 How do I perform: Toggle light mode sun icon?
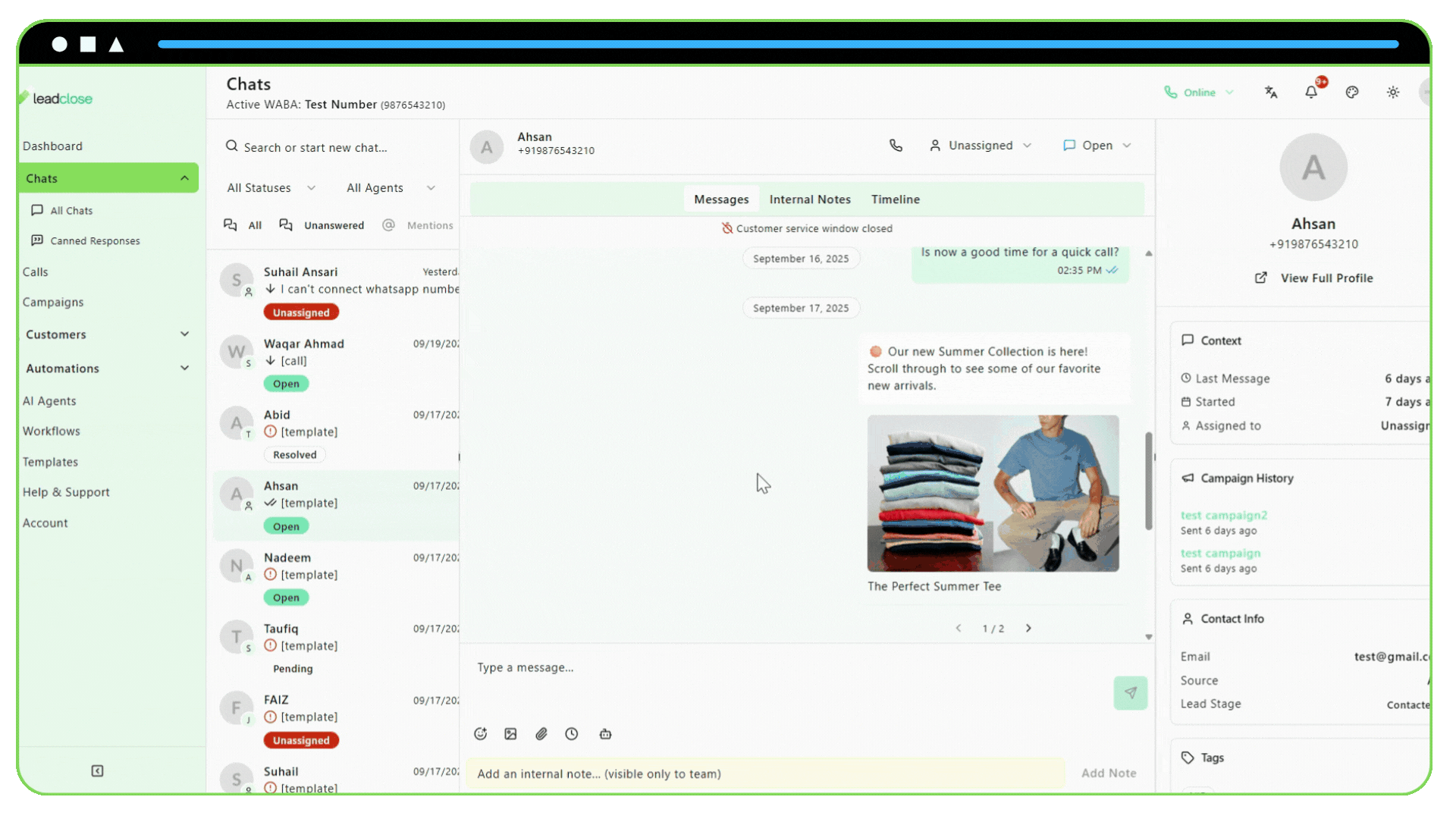coord(1393,92)
